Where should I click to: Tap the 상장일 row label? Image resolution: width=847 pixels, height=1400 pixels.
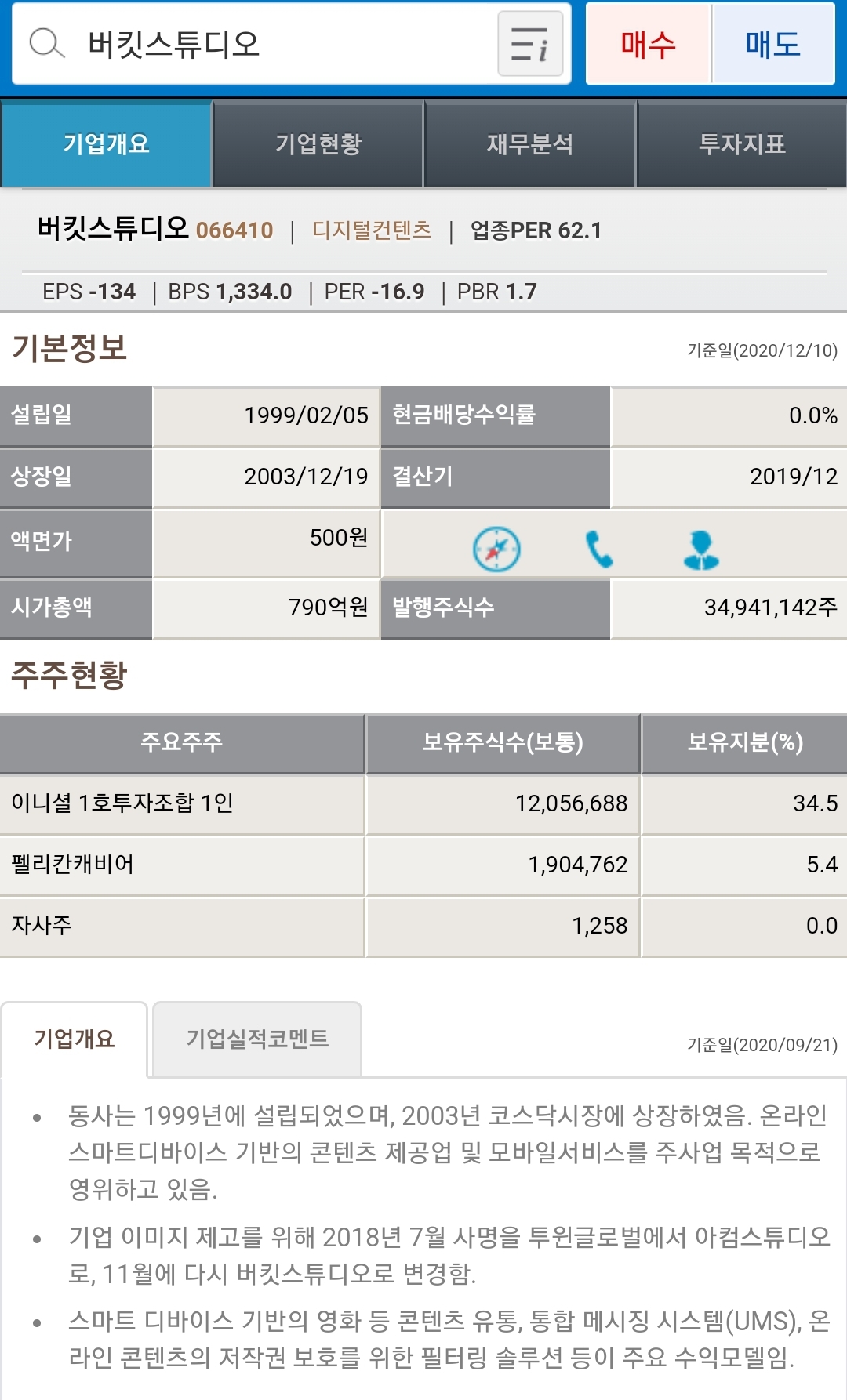pos(75,477)
